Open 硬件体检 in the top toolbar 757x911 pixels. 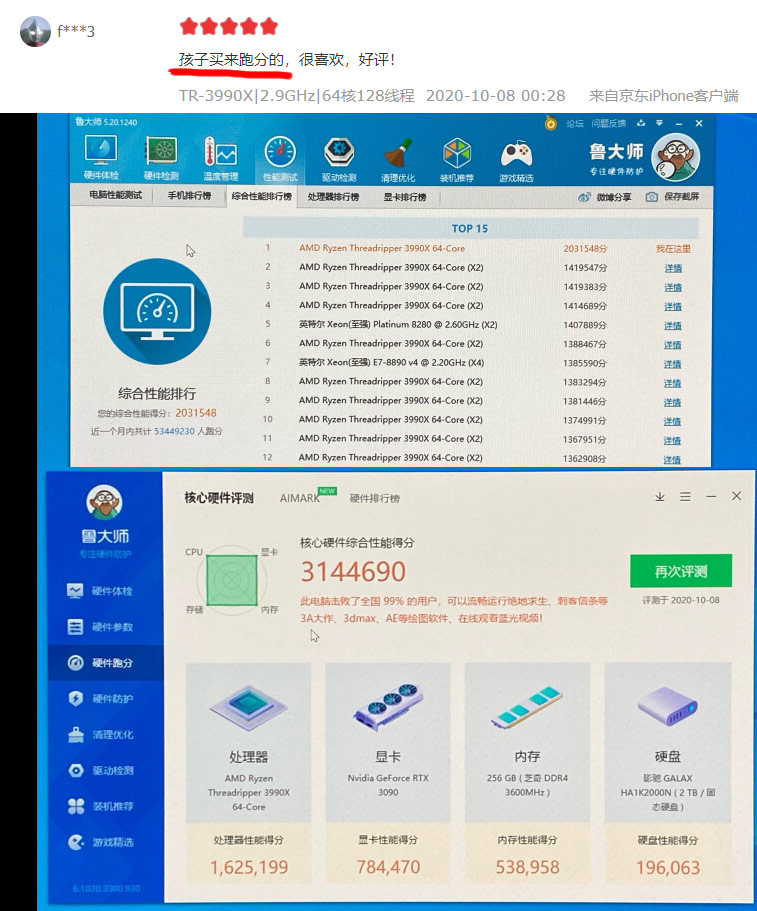(101, 157)
